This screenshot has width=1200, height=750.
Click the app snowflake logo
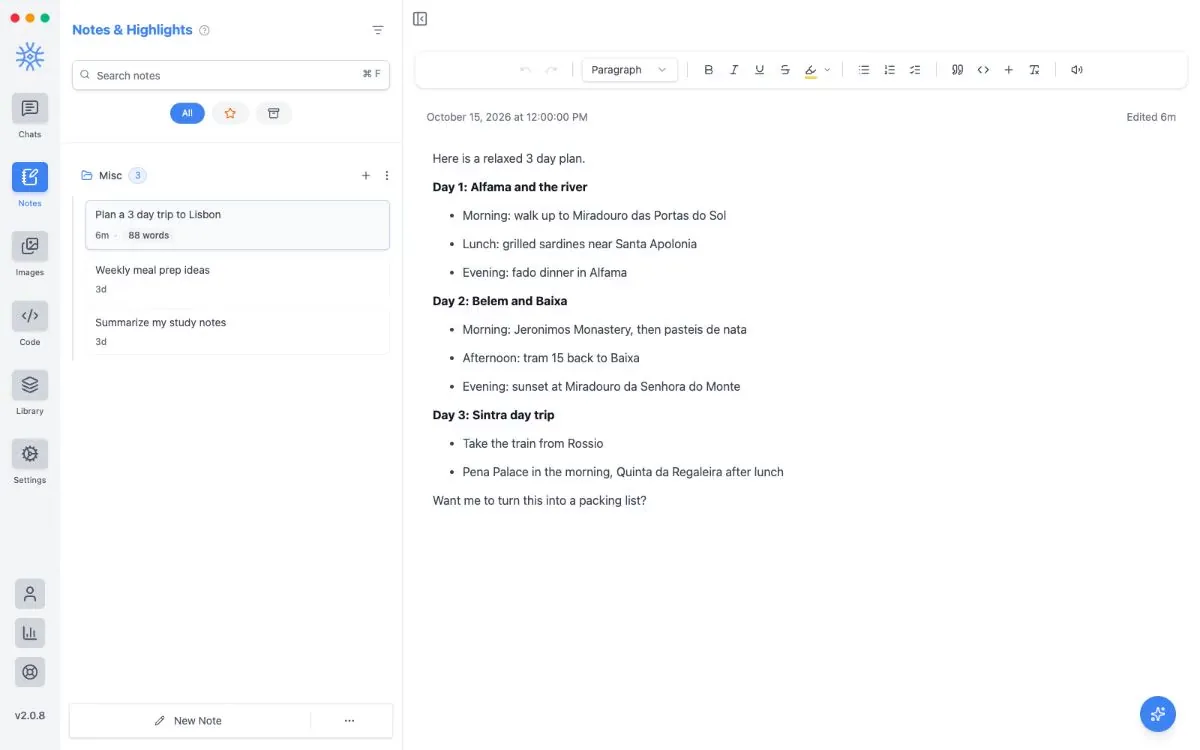coord(30,57)
